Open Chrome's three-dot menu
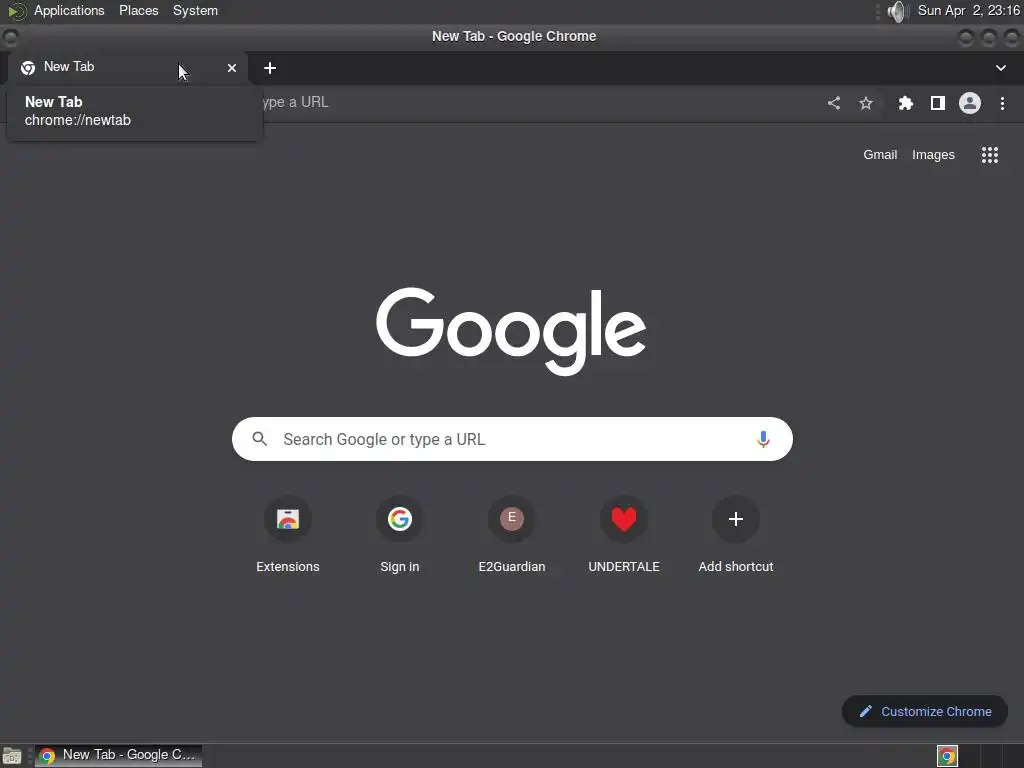 [x=1002, y=103]
